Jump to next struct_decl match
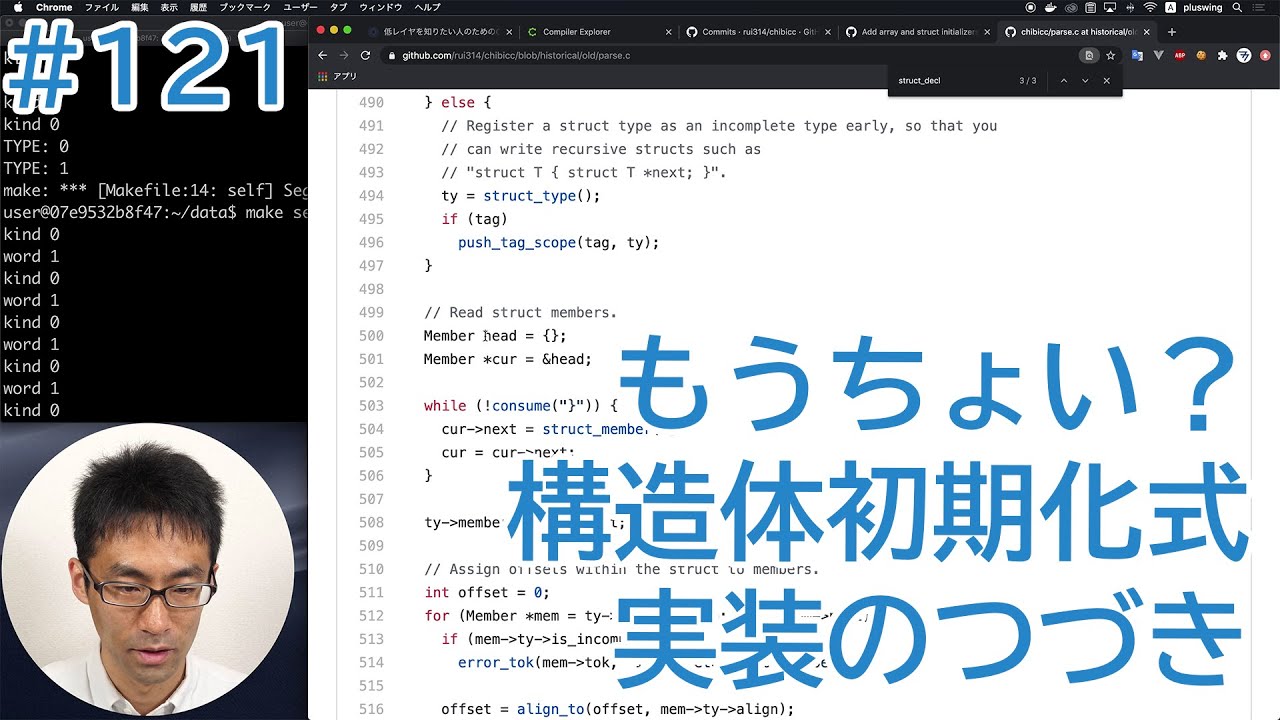1280x720 pixels. tap(1085, 80)
